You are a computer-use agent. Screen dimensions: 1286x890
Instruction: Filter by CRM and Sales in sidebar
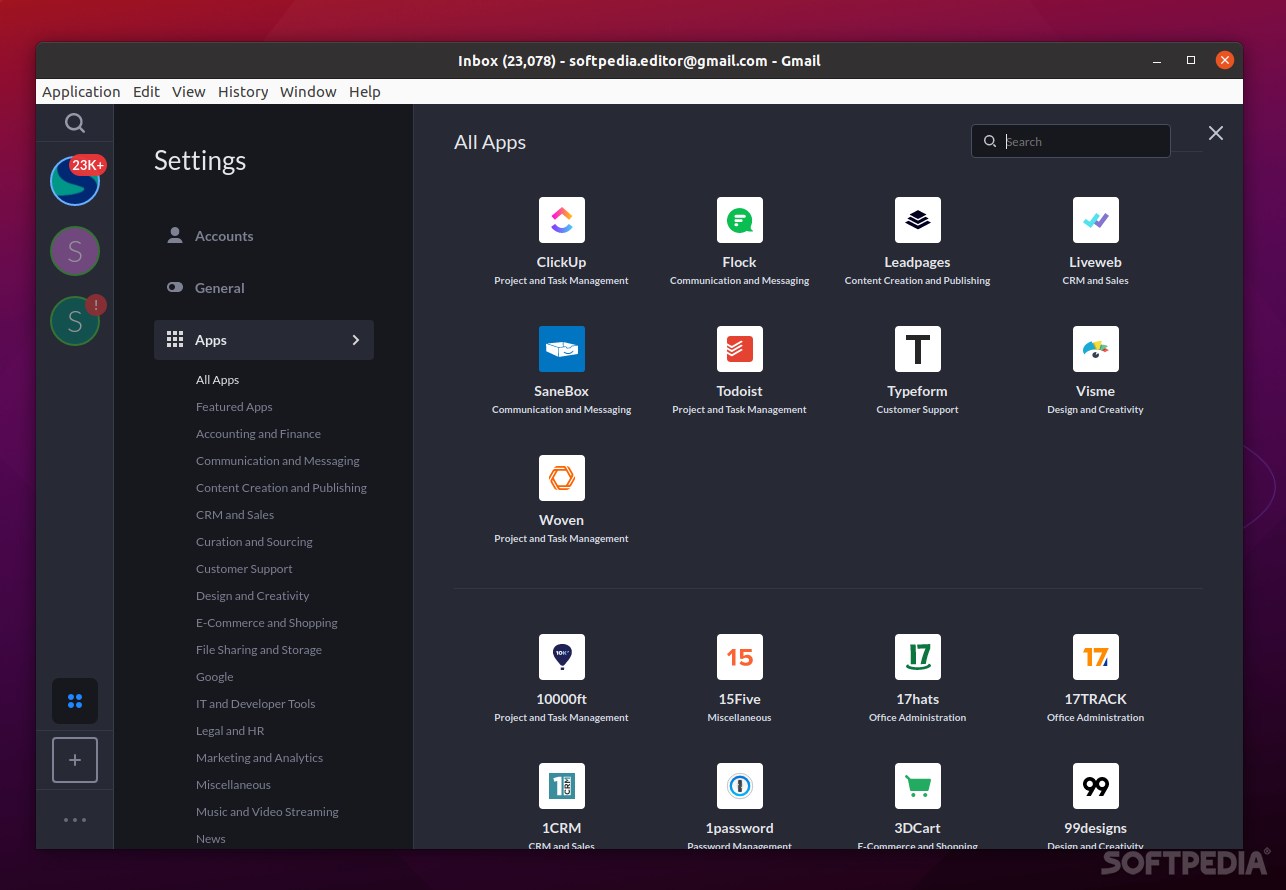coord(235,515)
